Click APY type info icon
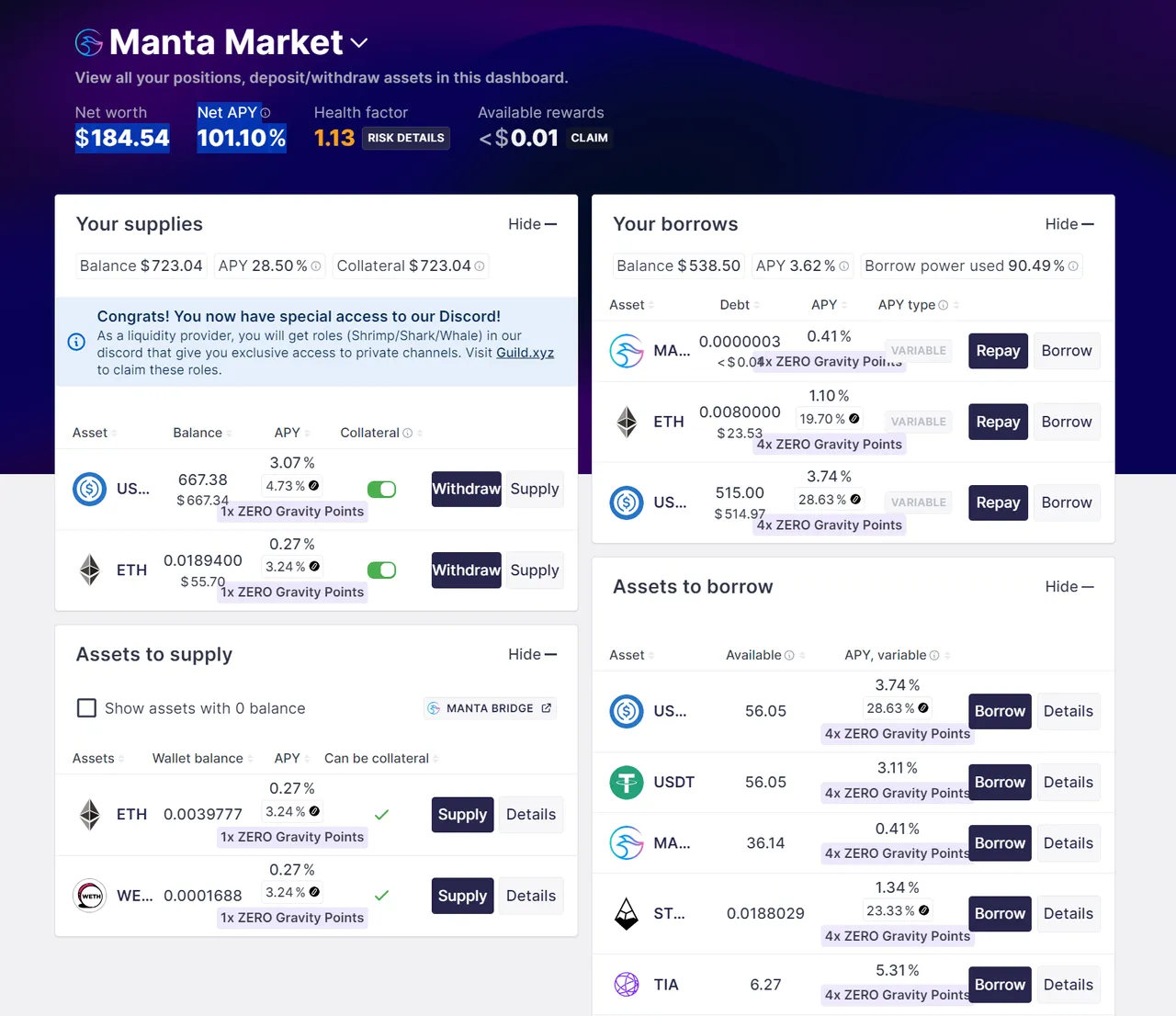The image size is (1176, 1016). (943, 305)
